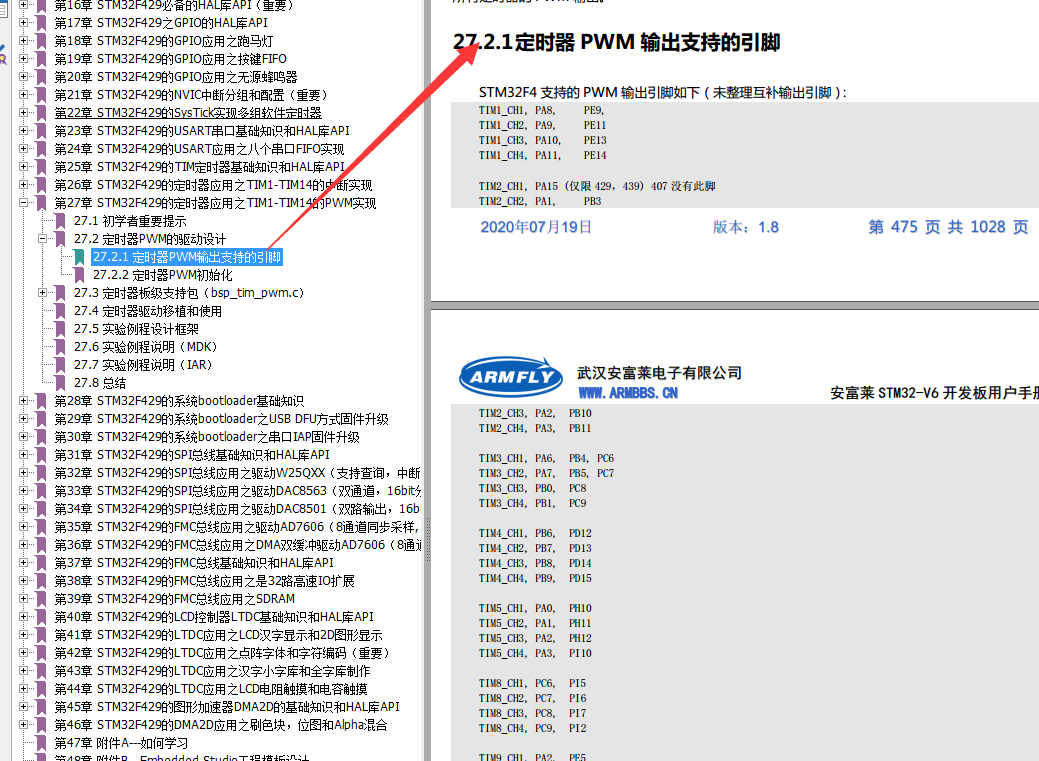The height and width of the screenshot is (761, 1039).
Task: Click the line TIM4_CH4, PB9, PD15
Action: (535, 578)
